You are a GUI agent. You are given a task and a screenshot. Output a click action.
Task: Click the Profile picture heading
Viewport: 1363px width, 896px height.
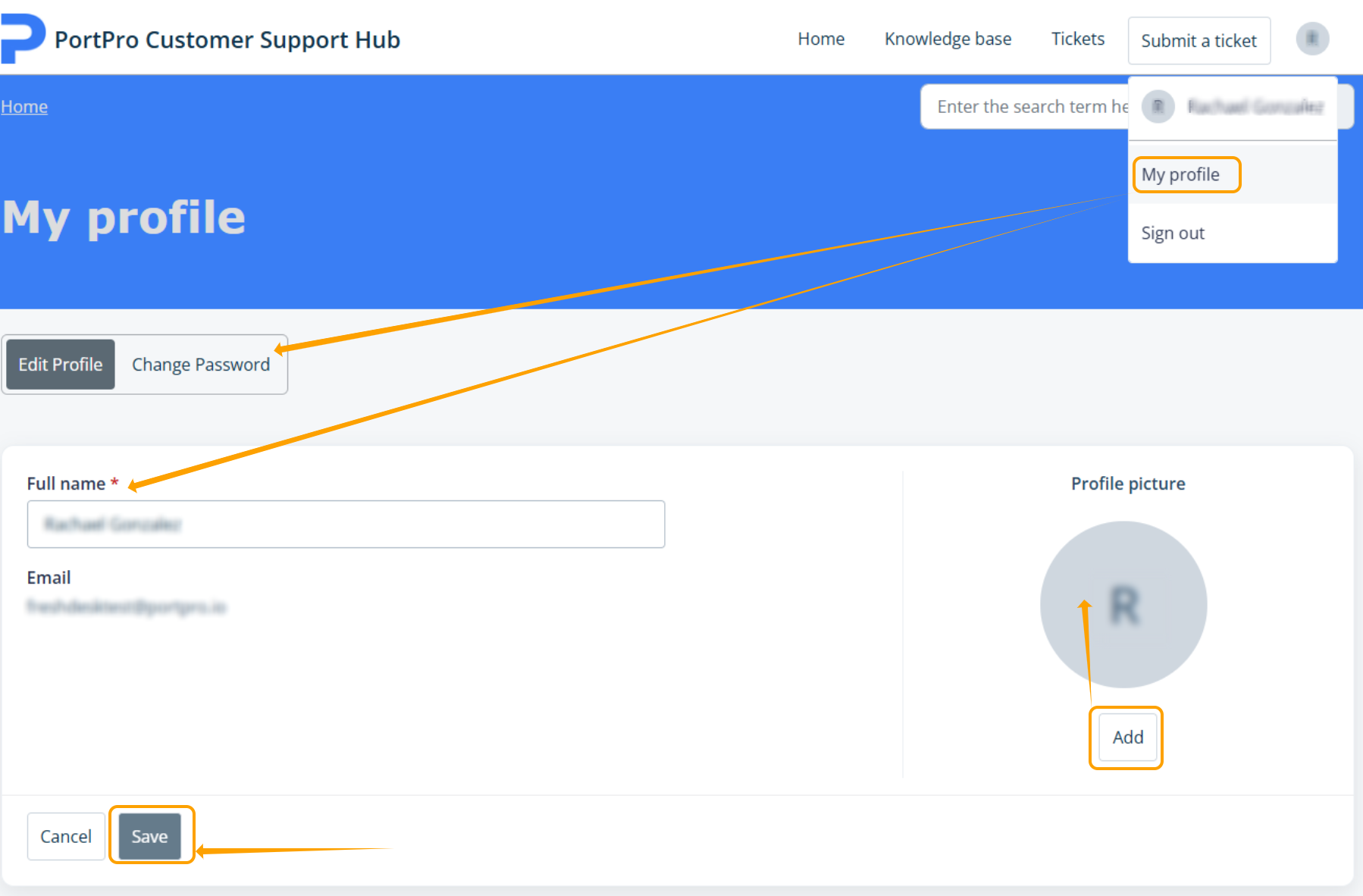(x=1128, y=484)
